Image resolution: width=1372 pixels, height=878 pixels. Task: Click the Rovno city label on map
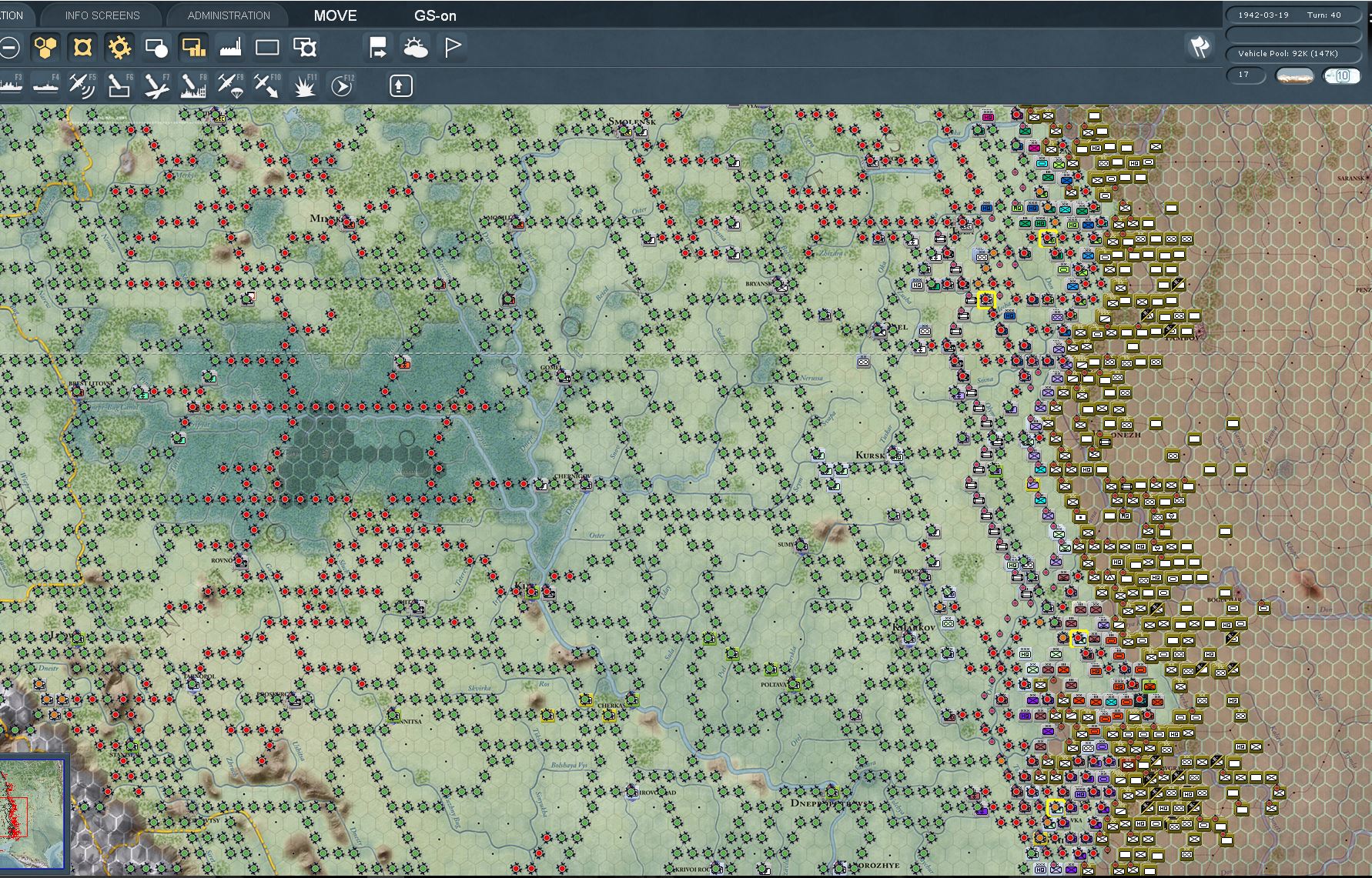pyautogui.click(x=222, y=560)
